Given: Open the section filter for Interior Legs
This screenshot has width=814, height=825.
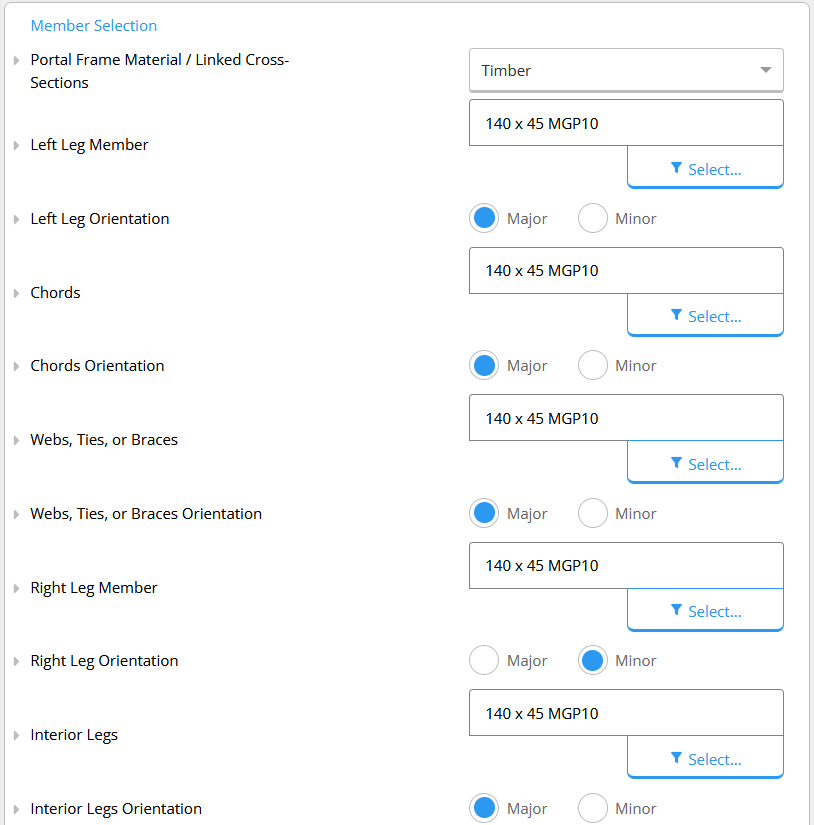Looking at the screenshot, I should tap(705, 758).
